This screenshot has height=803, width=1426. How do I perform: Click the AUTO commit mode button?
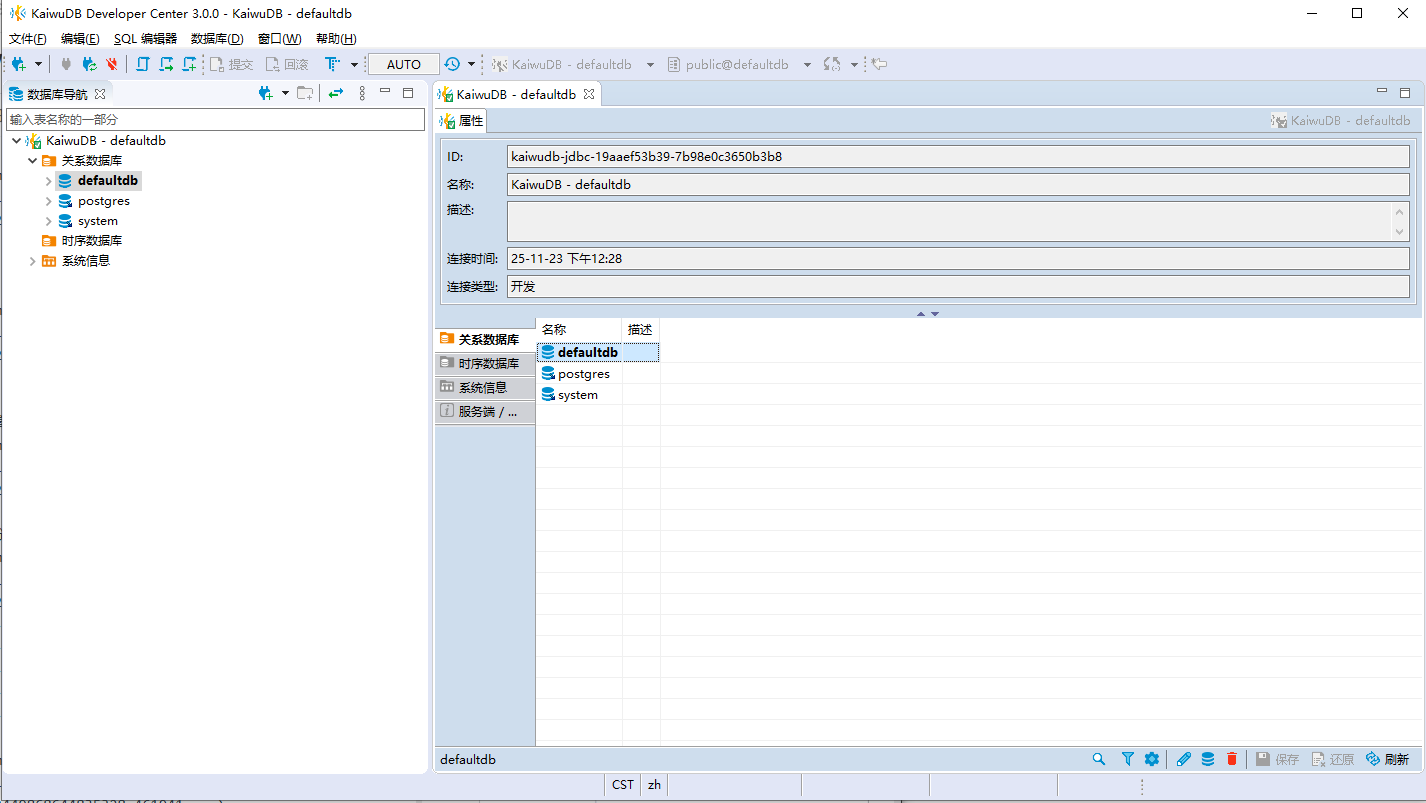coord(404,64)
